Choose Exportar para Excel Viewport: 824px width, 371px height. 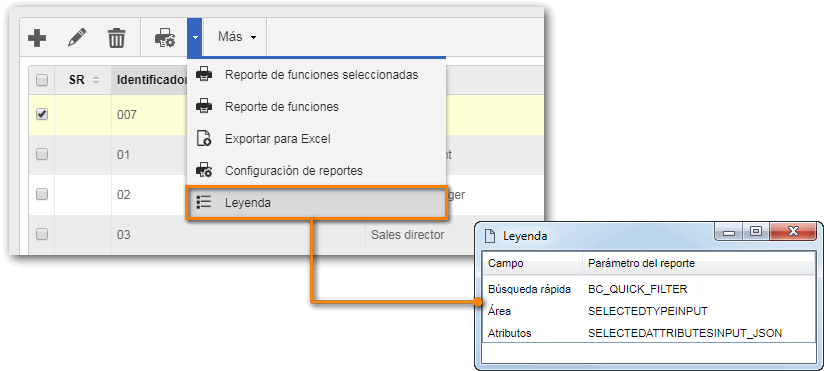pyautogui.click(x=317, y=139)
